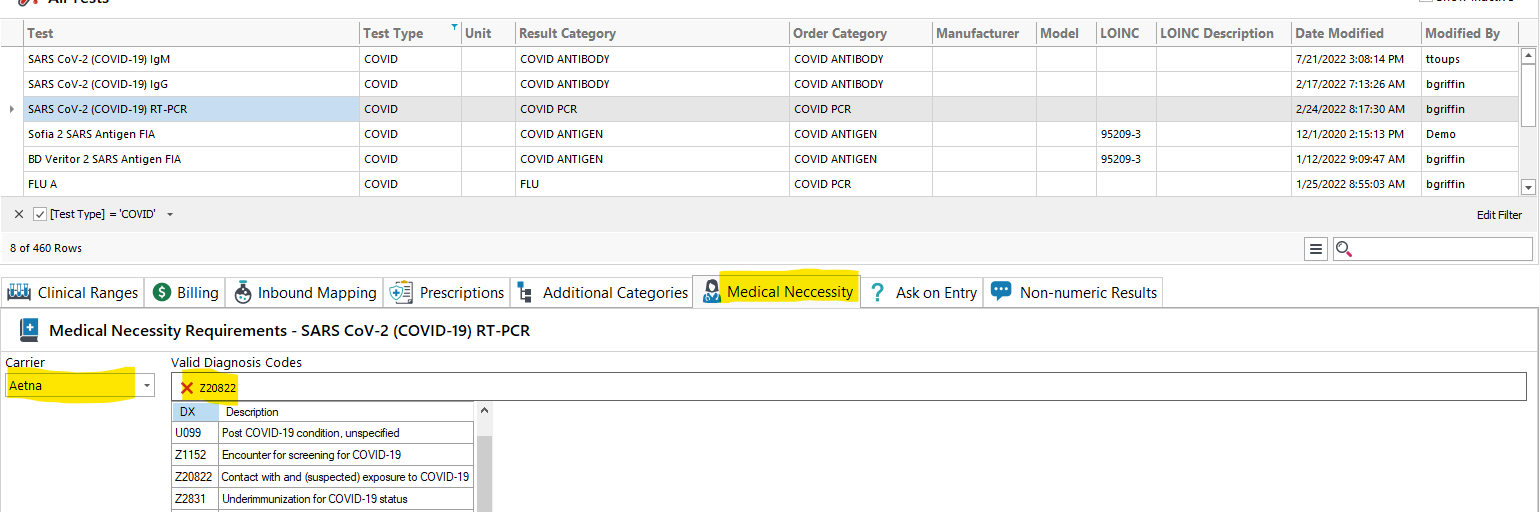Click the Model column header

coord(1066,33)
